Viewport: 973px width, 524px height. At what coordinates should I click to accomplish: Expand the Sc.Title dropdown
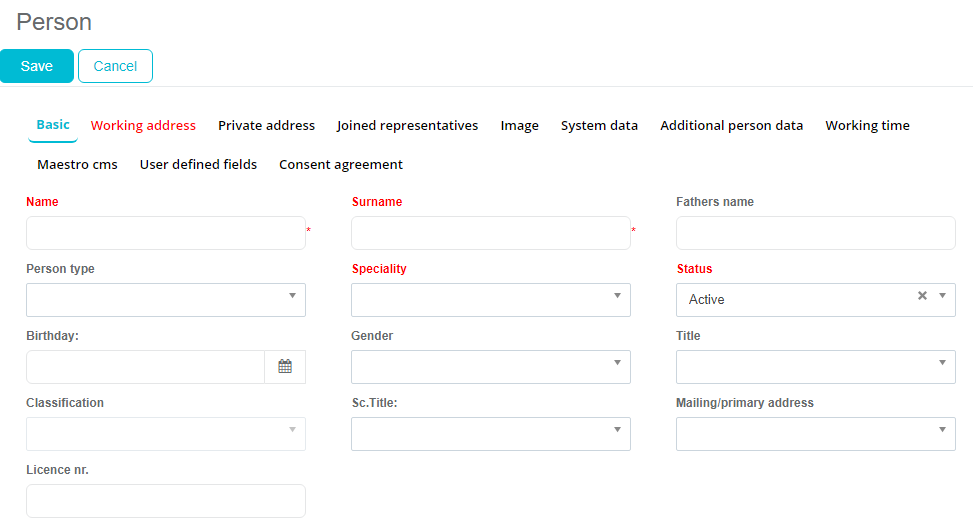(617, 430)
